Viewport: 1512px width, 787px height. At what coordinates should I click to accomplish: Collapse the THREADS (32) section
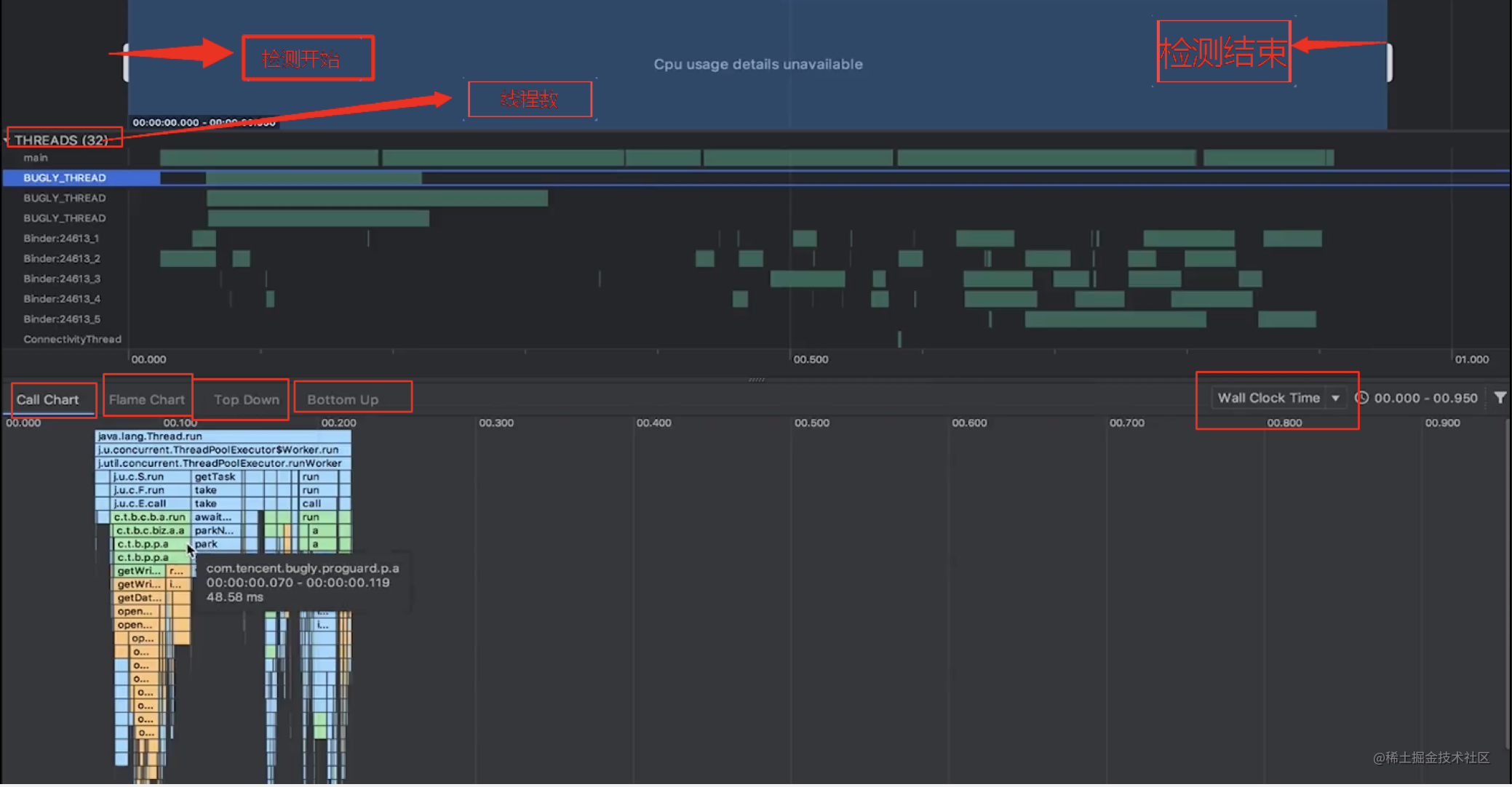[x=7, y=140]
